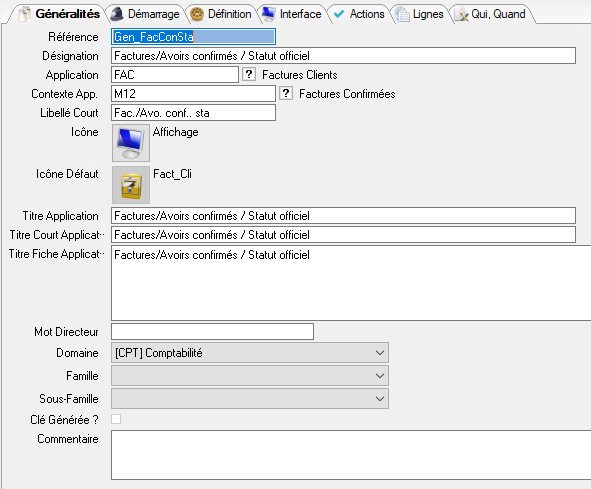Image resolution: width=591 pixels, height=489 pixels.
Task: Click the question mark beside Application field
Action: (249, 74)
